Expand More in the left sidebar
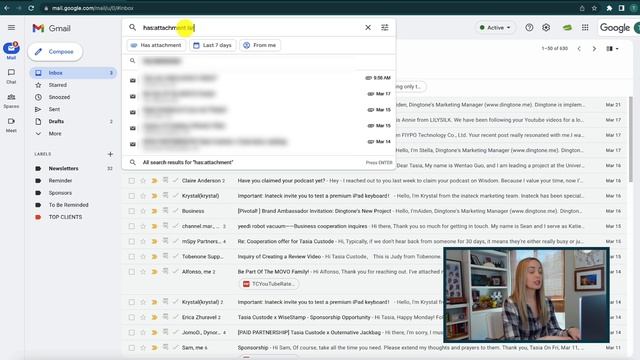Screen dimensions: 640x360 click(54, 133)
